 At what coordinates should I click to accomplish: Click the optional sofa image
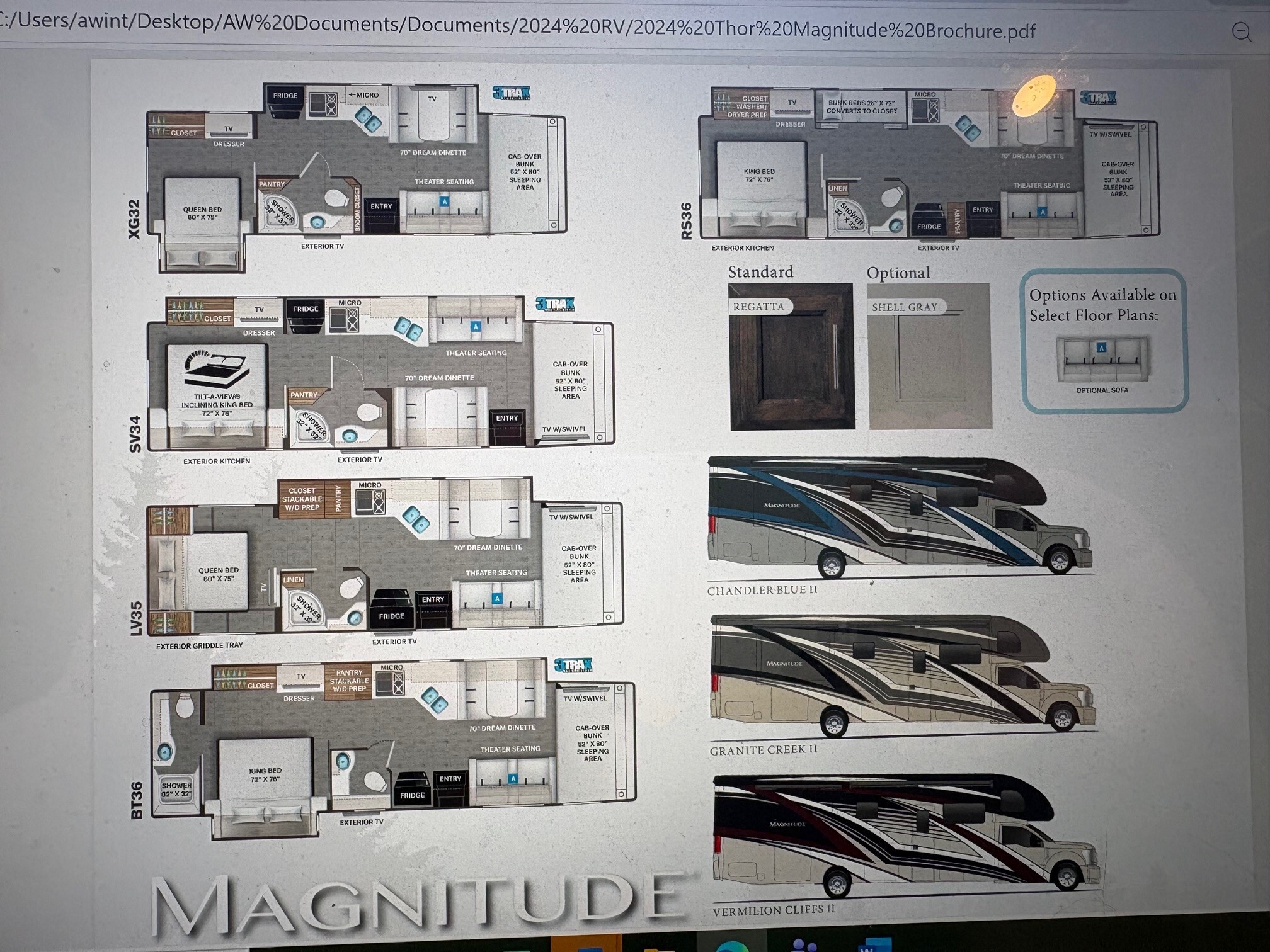point(1102,359)
